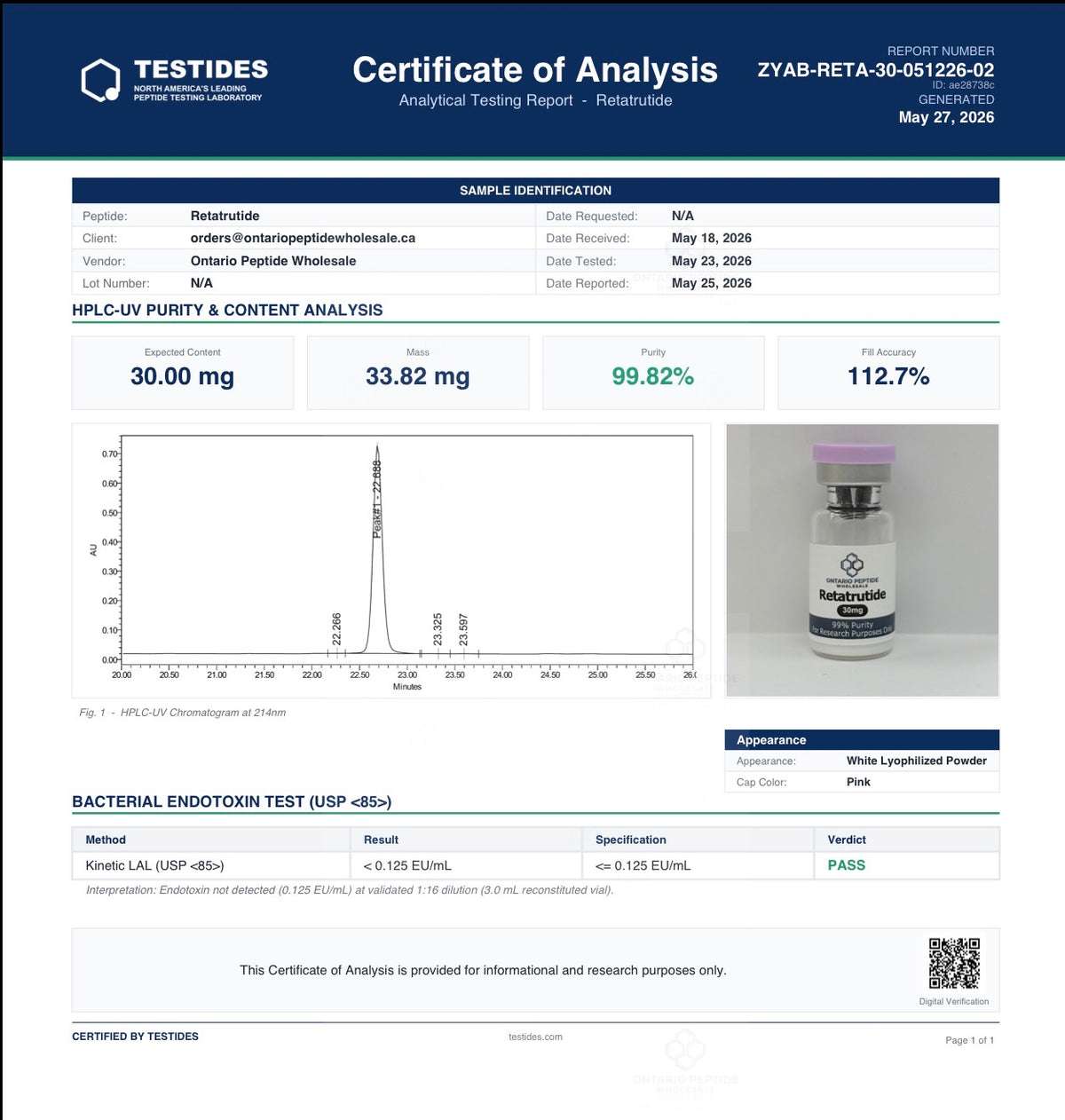The width and height of the screenshot is (1065, 1120).
Task: Click White Lyophilized Powder value
Action: (x=917, y=761)
